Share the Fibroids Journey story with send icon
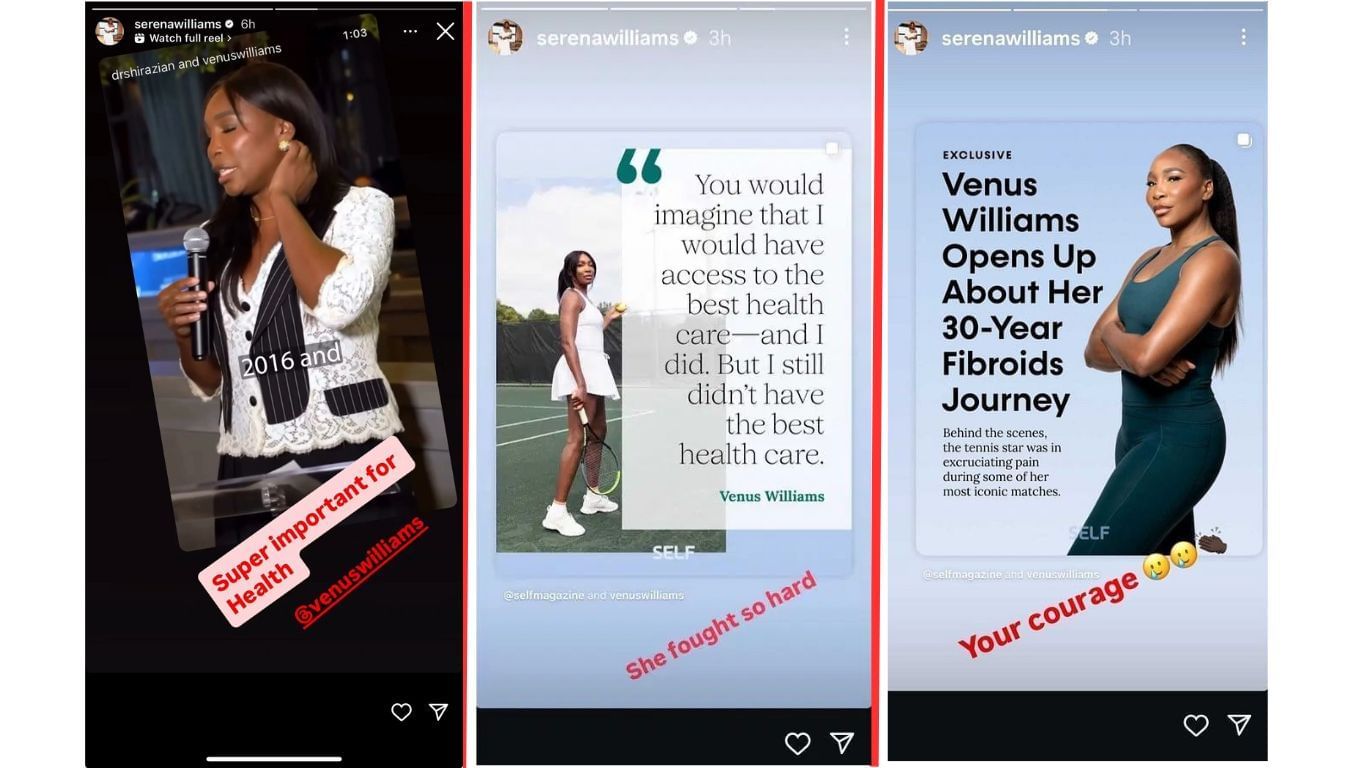 1239,724
